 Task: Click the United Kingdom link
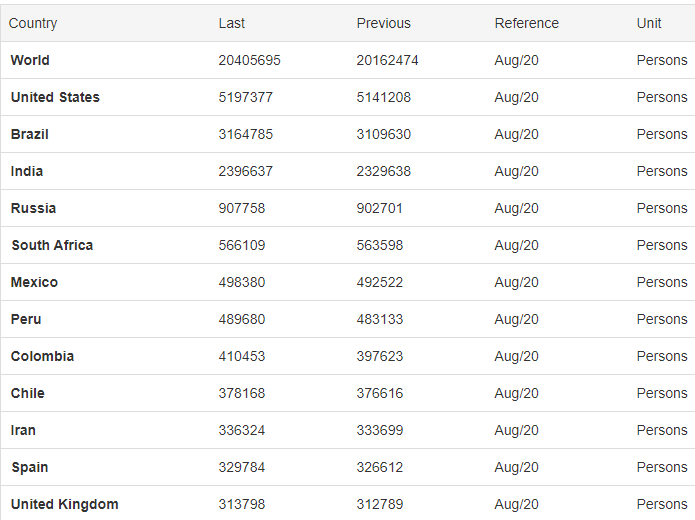coord(64,504)
